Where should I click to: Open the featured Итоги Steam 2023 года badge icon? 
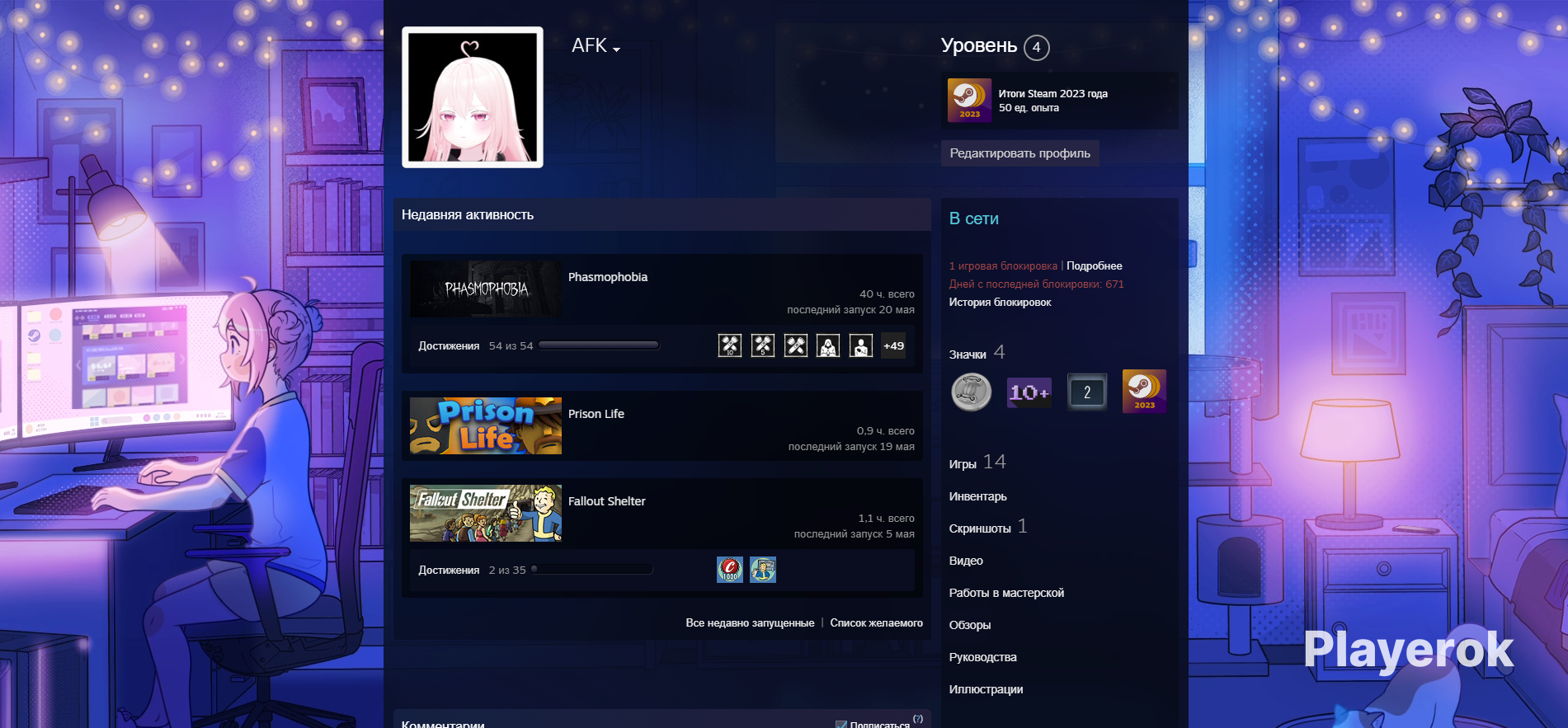coord(970,100)
